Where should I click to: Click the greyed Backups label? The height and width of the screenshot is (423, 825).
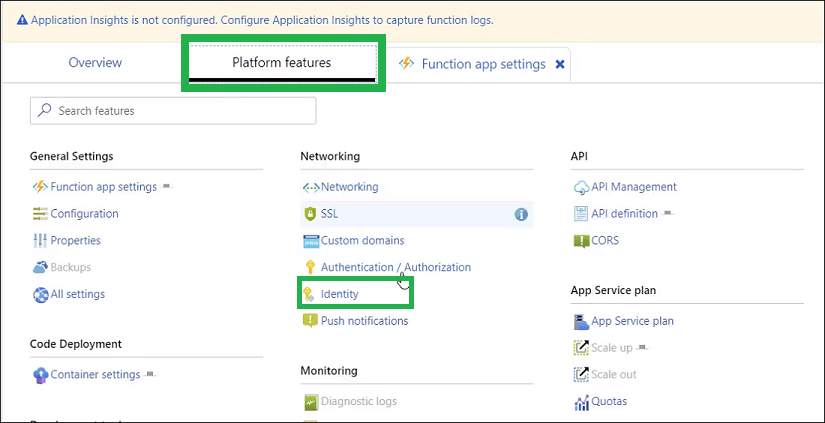tap(71, 267)
